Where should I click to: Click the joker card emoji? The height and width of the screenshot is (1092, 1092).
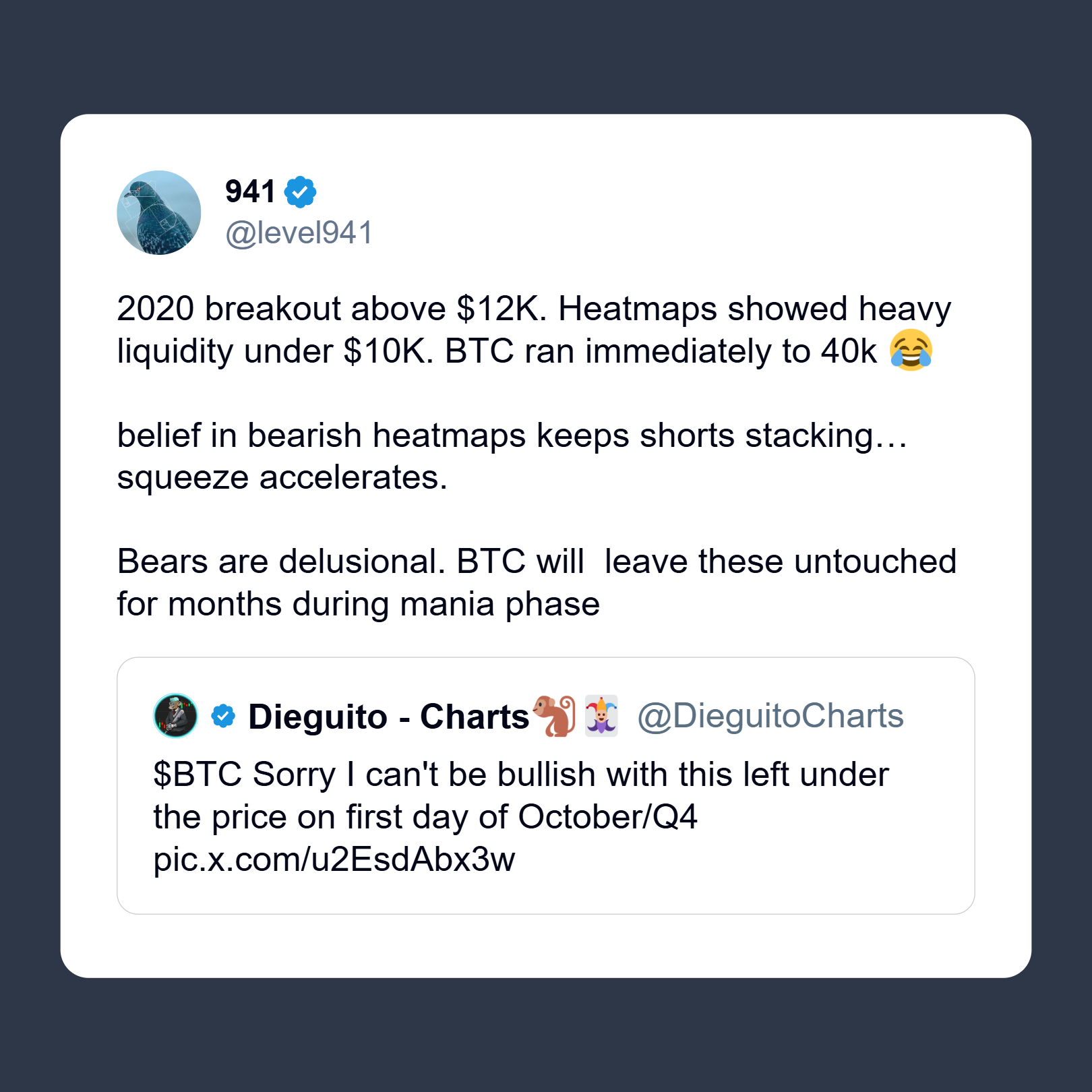(601, 716)
